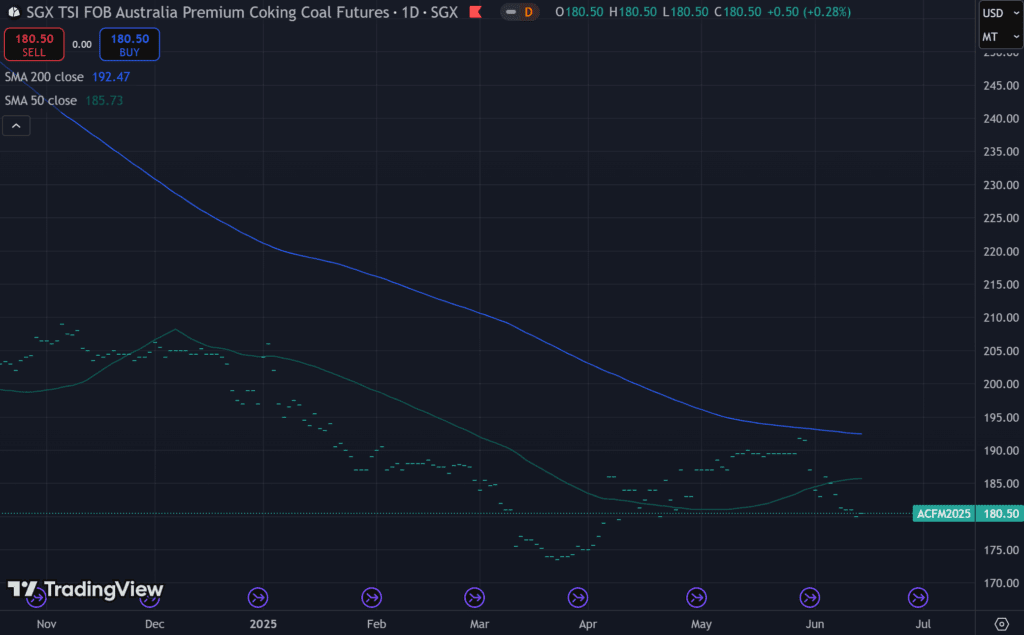Click the 0.00 spread value
This screenshot has height=635, width=1024.
(x=82, y=44)
